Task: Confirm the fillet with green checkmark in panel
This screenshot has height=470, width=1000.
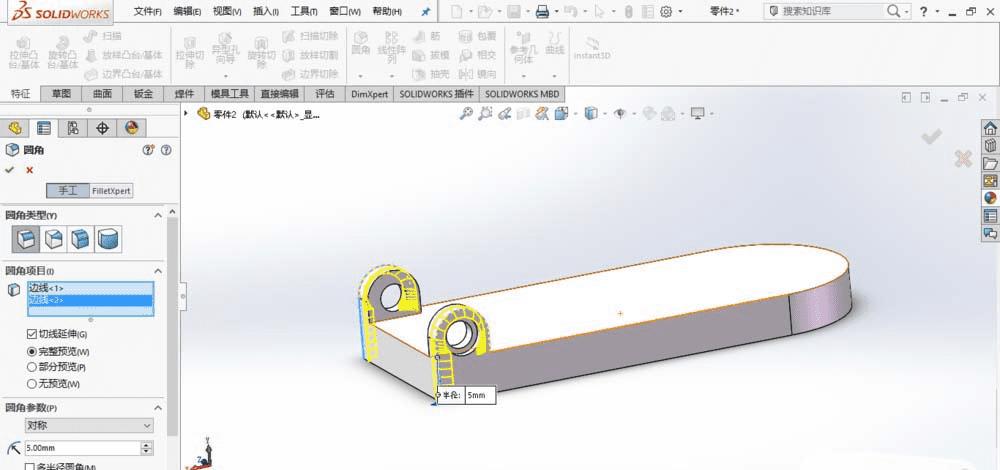Action: (10, 170)
